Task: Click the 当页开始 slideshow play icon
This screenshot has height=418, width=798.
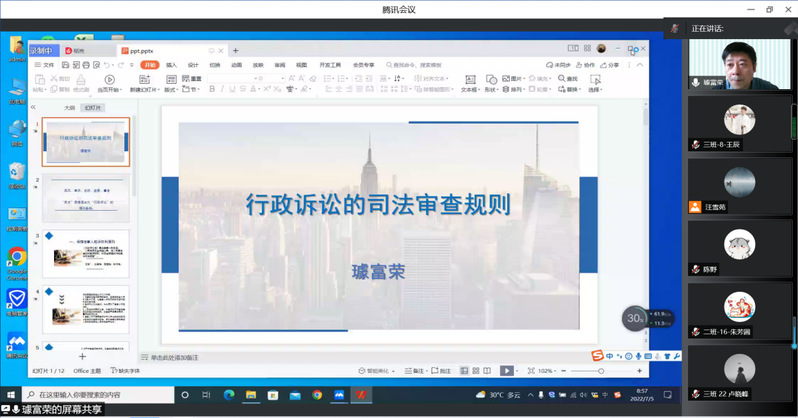Action: tap(107, 82)
